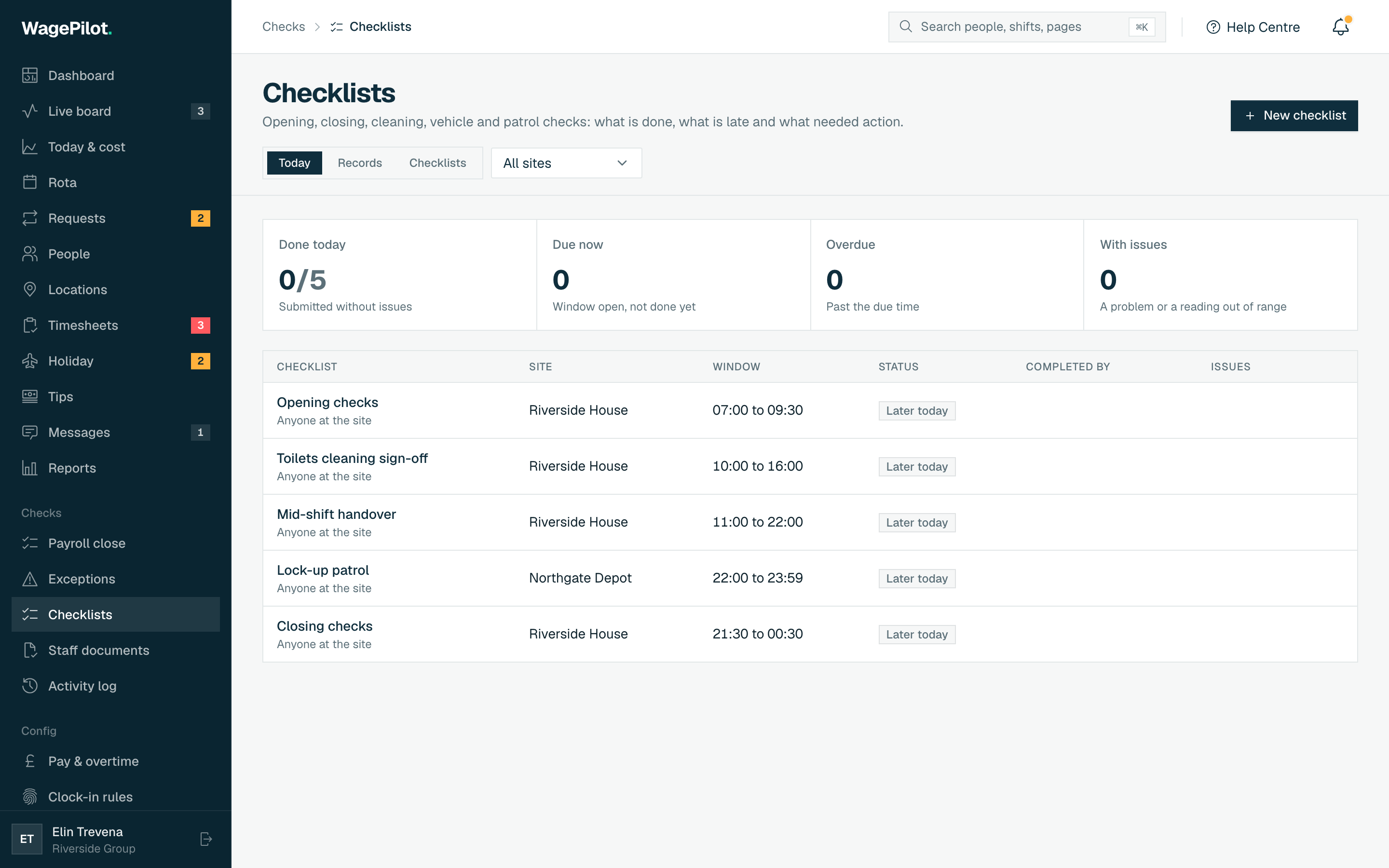The height and width of the screenshot is (868, 1389).
Task: Click the Tips banknote icon
Action: coord(30,396)
